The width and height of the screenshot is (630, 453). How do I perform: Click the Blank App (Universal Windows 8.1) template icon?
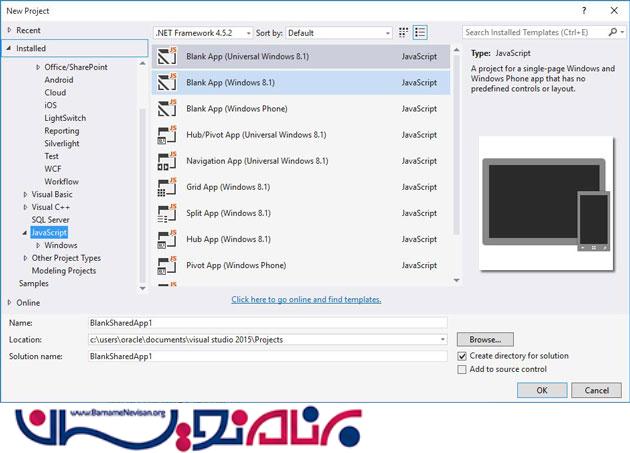[167, 56]
